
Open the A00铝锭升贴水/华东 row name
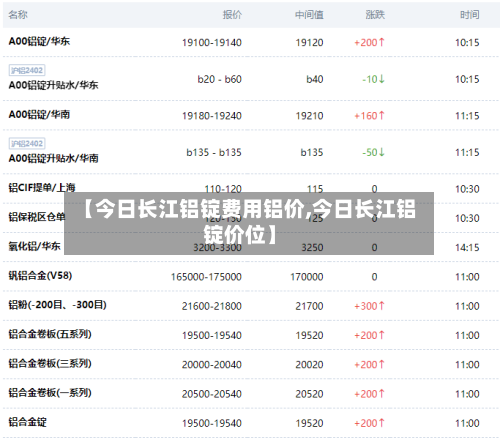[x=53, y=85]
